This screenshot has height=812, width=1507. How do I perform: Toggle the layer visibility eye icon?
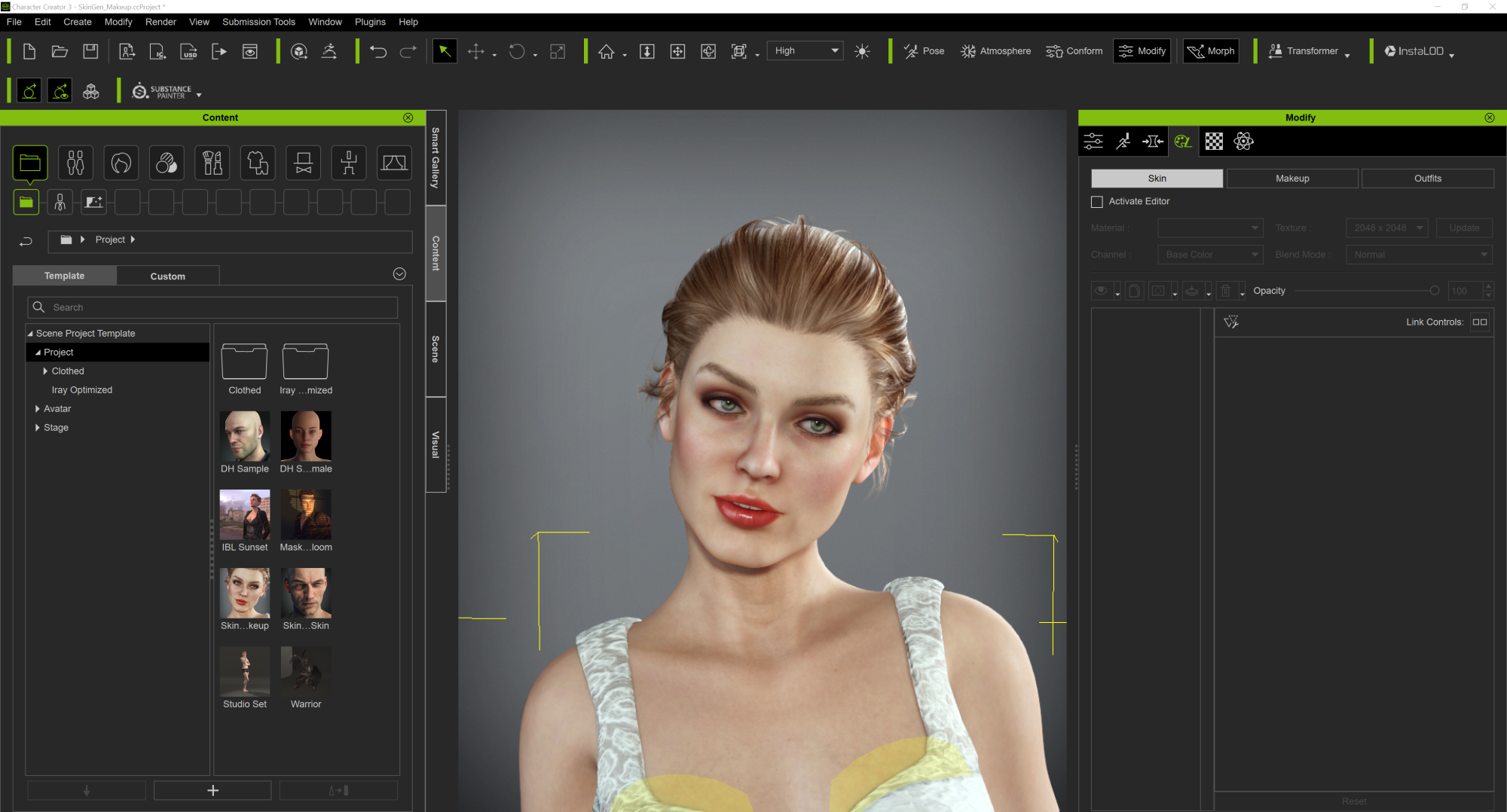(x=1101, y=291)
